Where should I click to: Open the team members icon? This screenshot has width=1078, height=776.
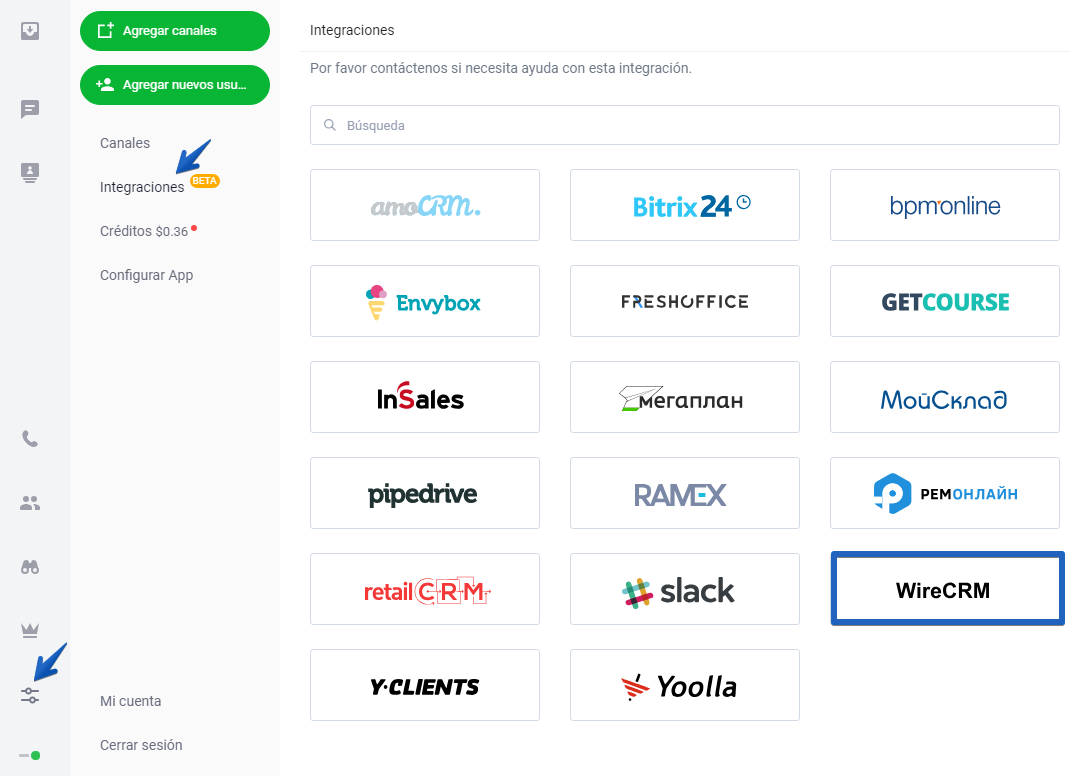30,503
